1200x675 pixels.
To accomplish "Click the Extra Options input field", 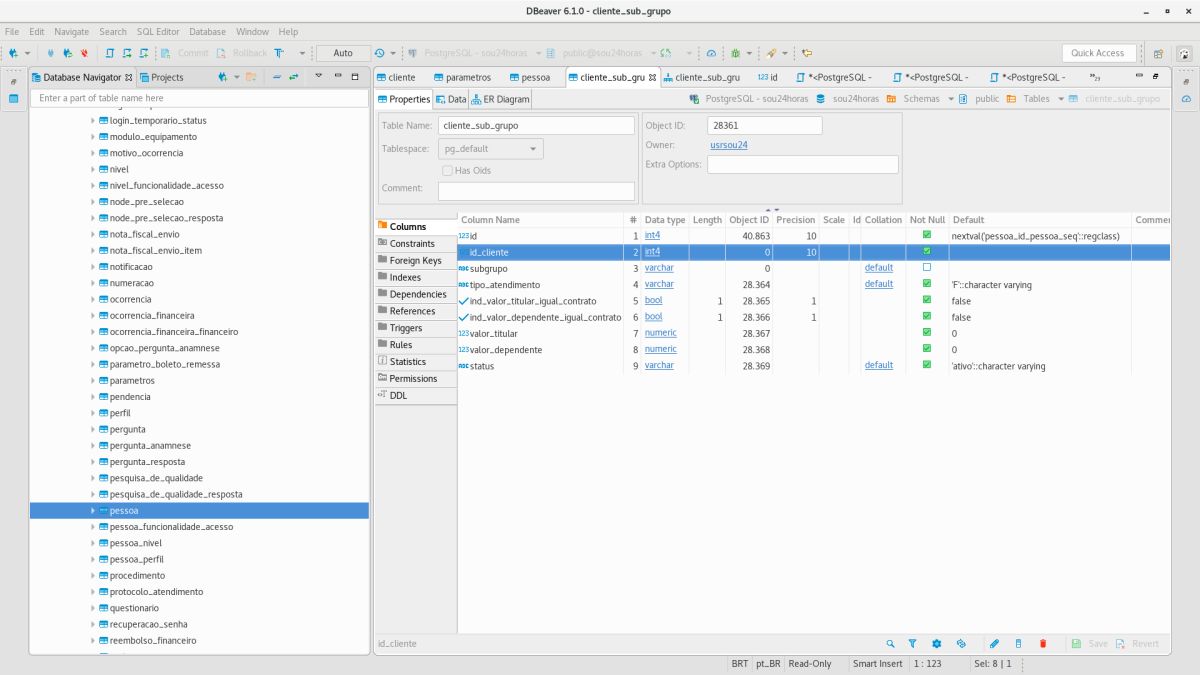I will pos(802,164).
